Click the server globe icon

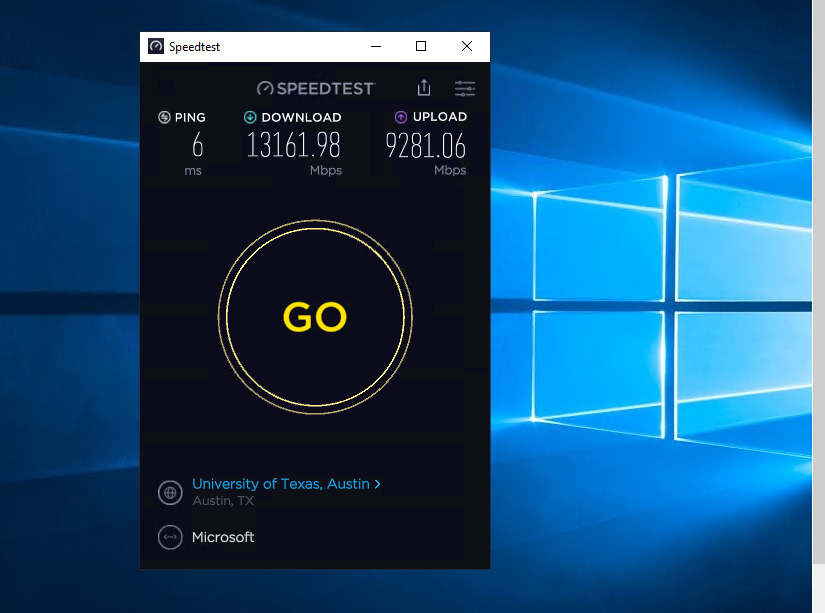coord(170,493)
